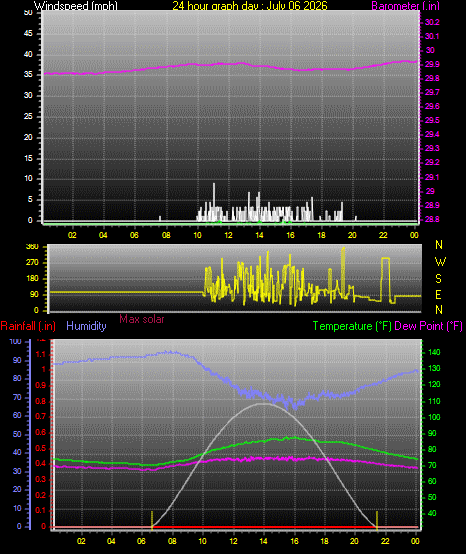
Task: Click the 'Windspeed (mph)' axis title
Action: coord(76,6)
